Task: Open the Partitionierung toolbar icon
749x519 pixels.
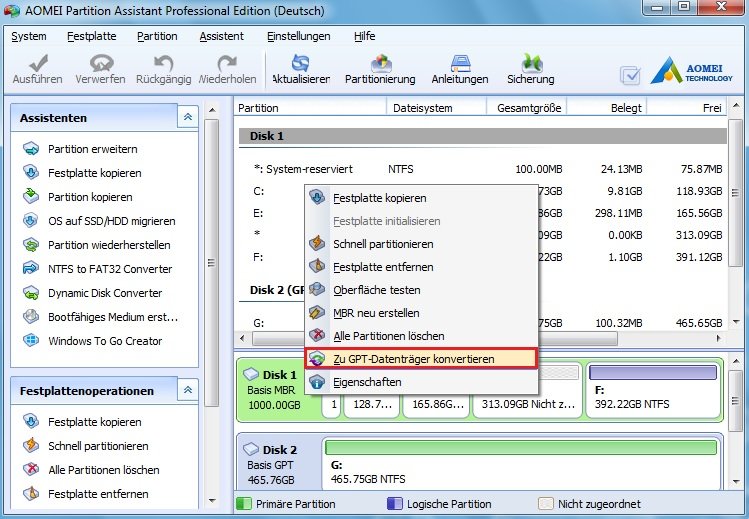Action: [x=381, y=63]
